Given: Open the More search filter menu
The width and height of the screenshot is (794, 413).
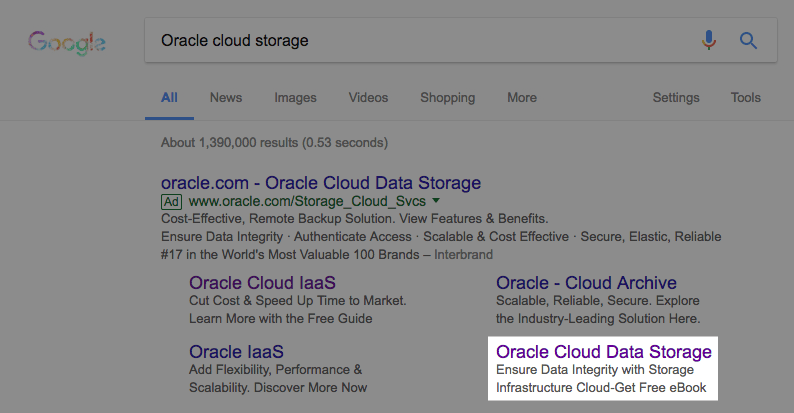Looking at the screenshot, I should point(521,98).
